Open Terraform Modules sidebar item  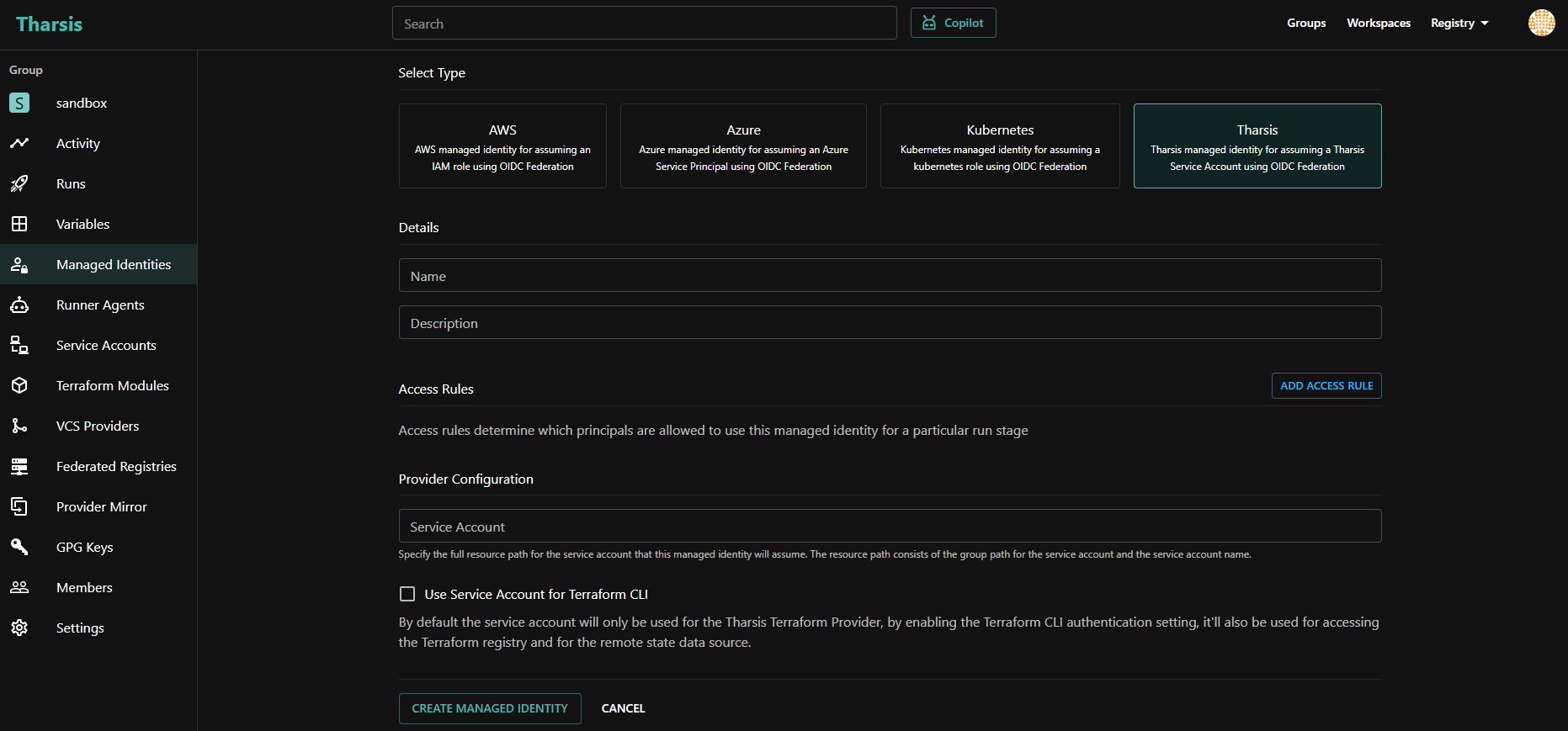point(98,385)
